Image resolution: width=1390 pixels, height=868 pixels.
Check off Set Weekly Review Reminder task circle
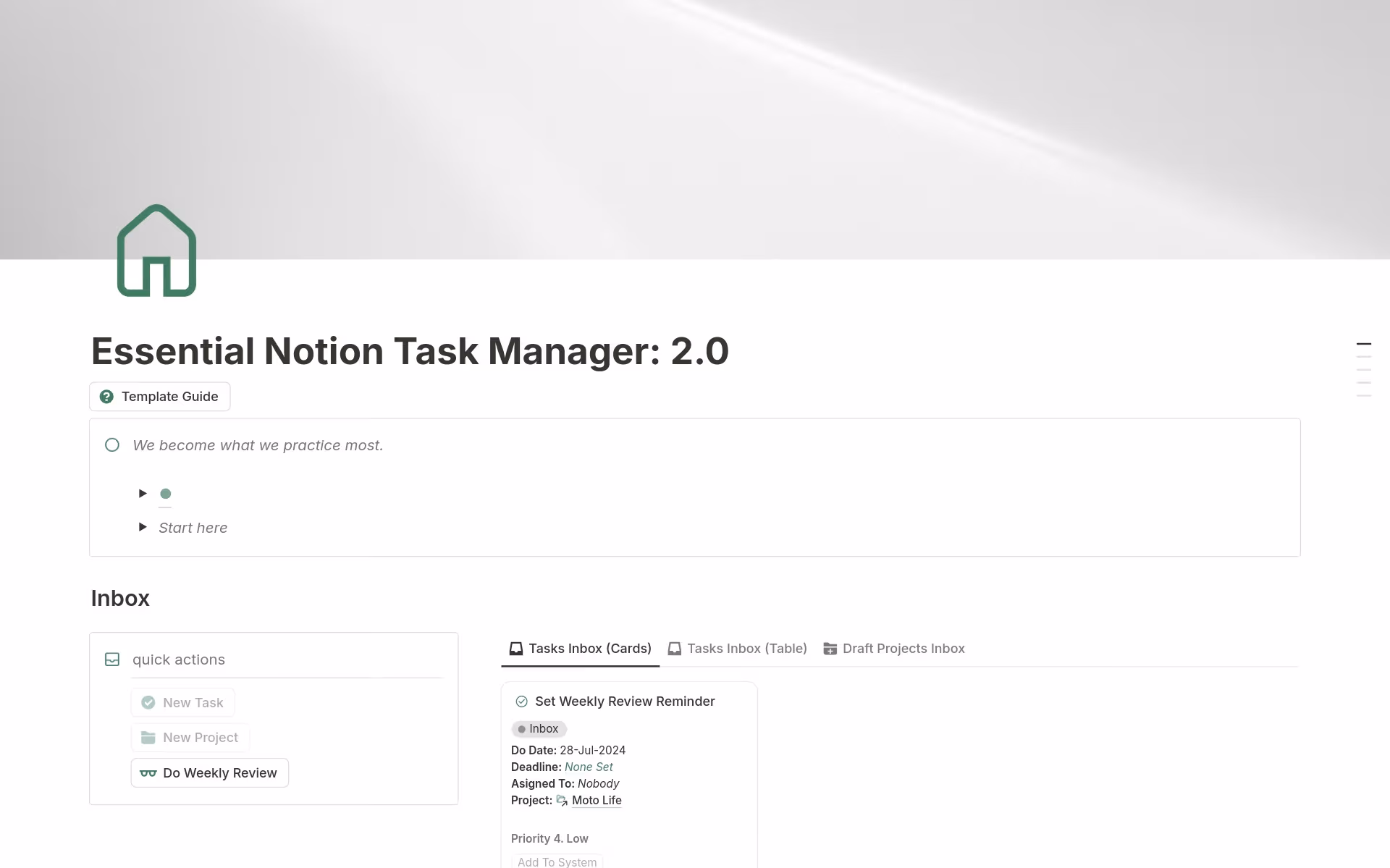[x=521, y=701]
